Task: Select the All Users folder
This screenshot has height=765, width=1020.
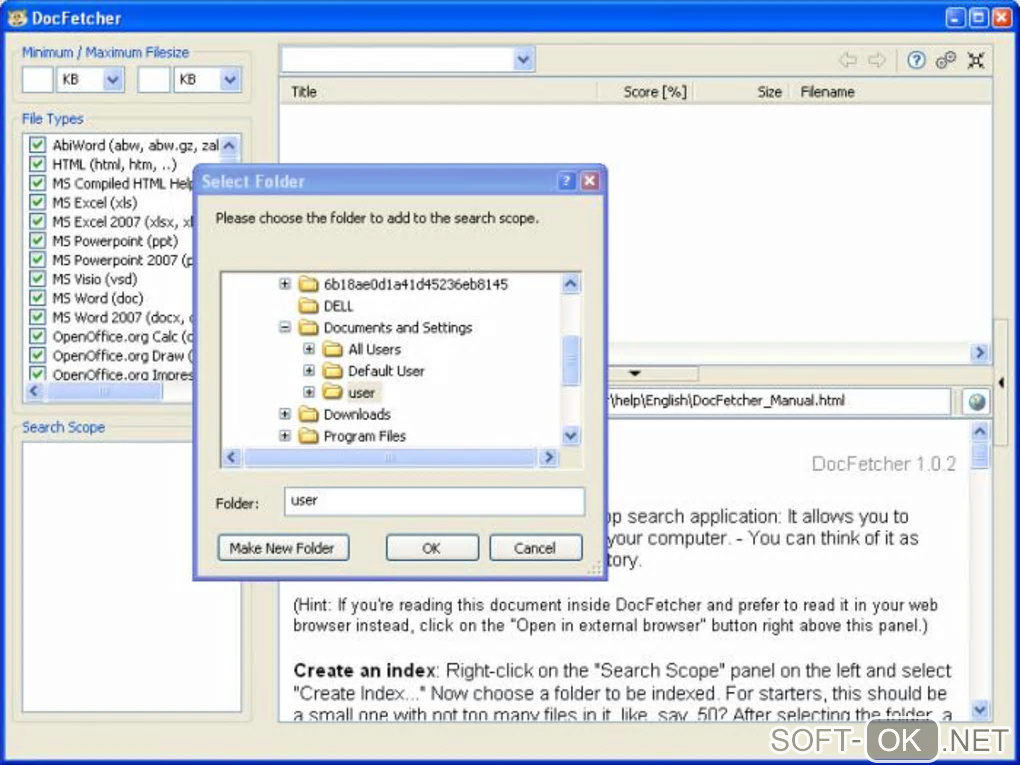Action: pyautogui.click(x=374, y=349)
